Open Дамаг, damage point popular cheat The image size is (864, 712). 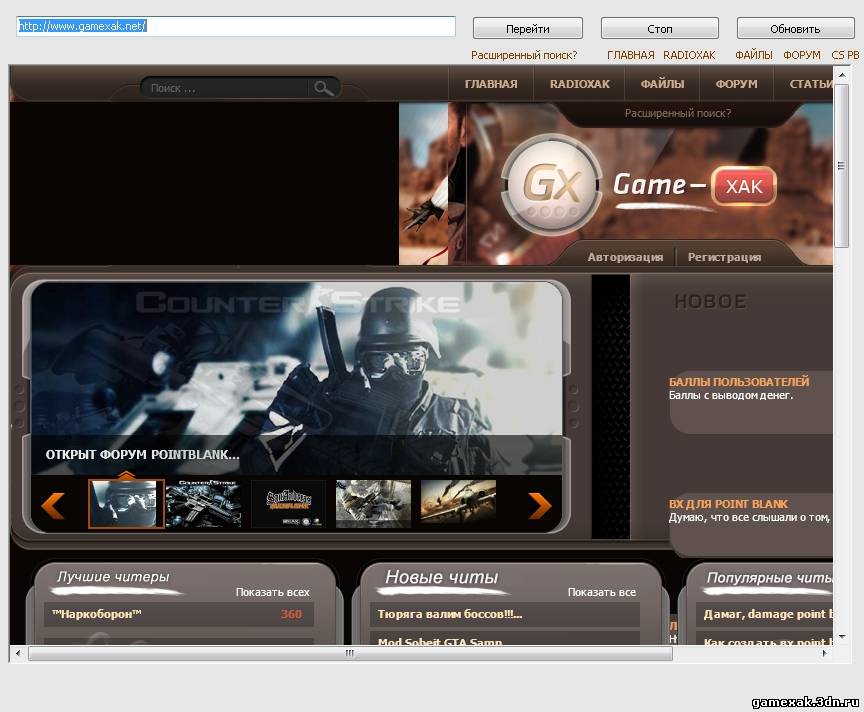pos(768,614)
